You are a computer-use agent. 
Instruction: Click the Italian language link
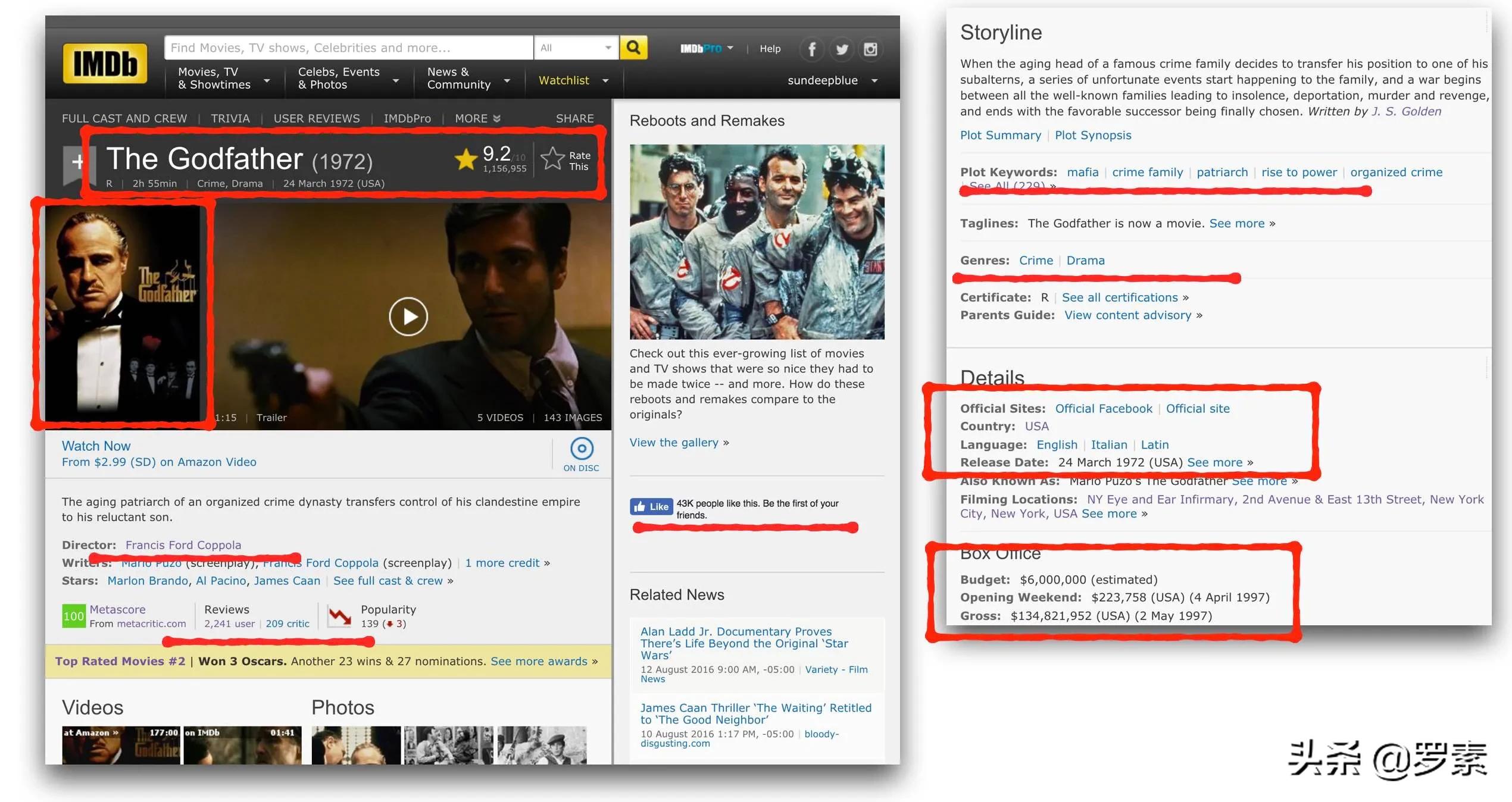1108,444
